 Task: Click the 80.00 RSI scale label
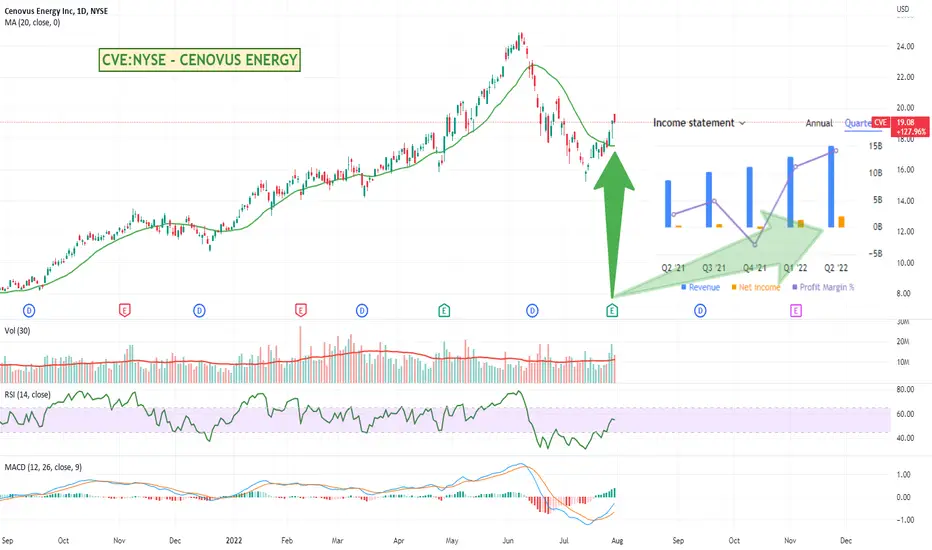tap(905, 389)
